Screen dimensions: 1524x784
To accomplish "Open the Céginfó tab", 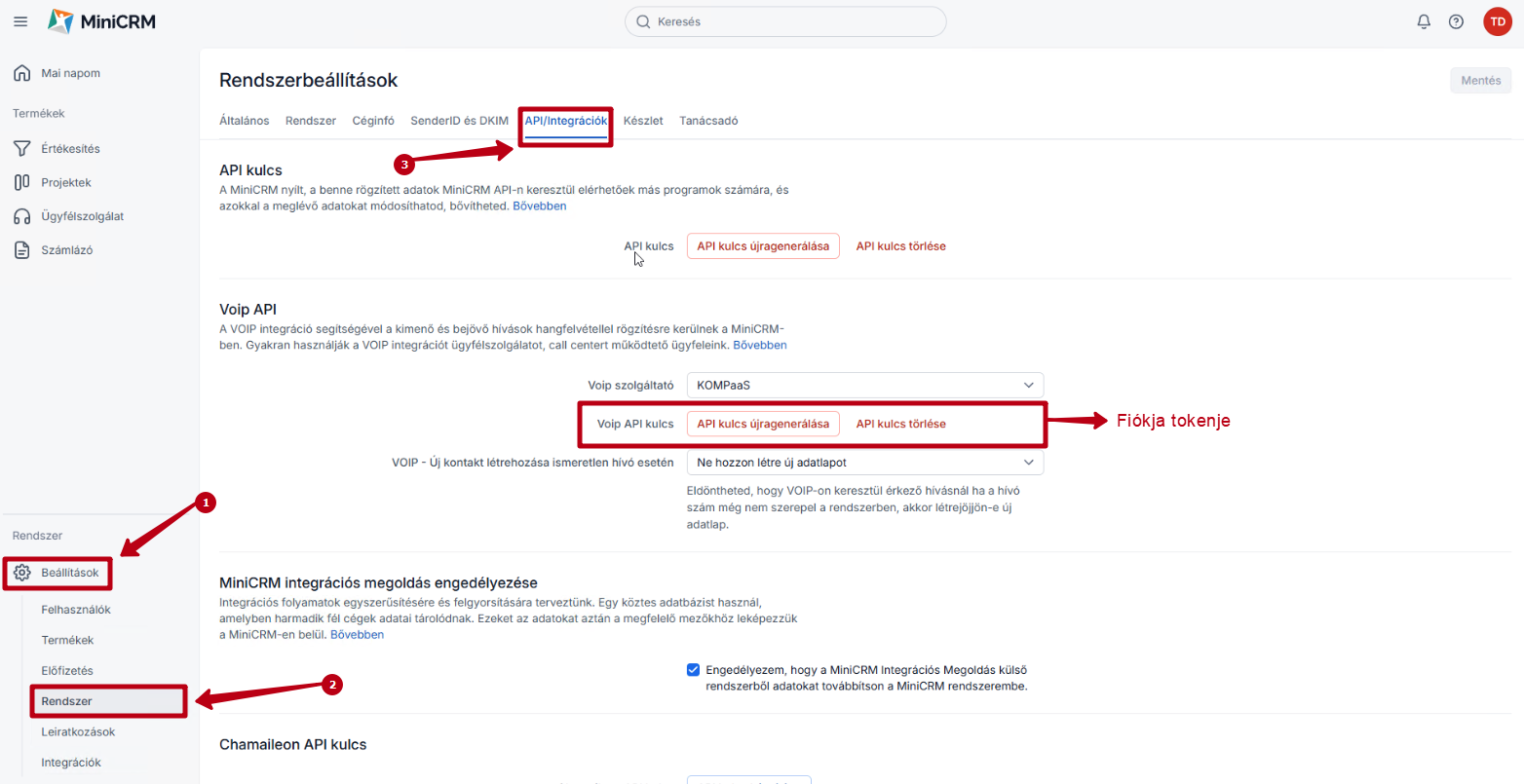I will point(373,121).
